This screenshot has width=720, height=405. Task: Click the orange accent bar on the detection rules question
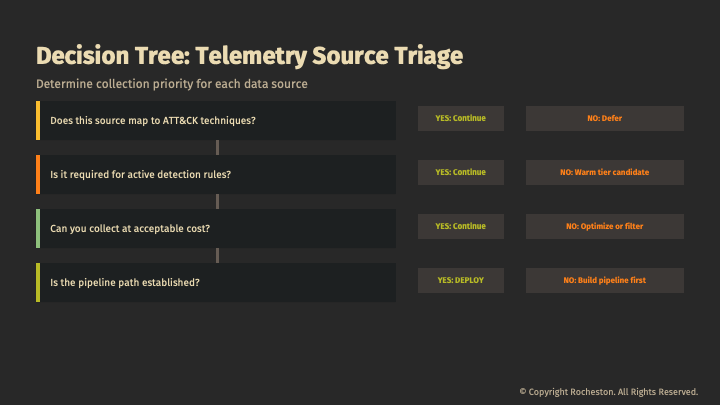(38, 174)
